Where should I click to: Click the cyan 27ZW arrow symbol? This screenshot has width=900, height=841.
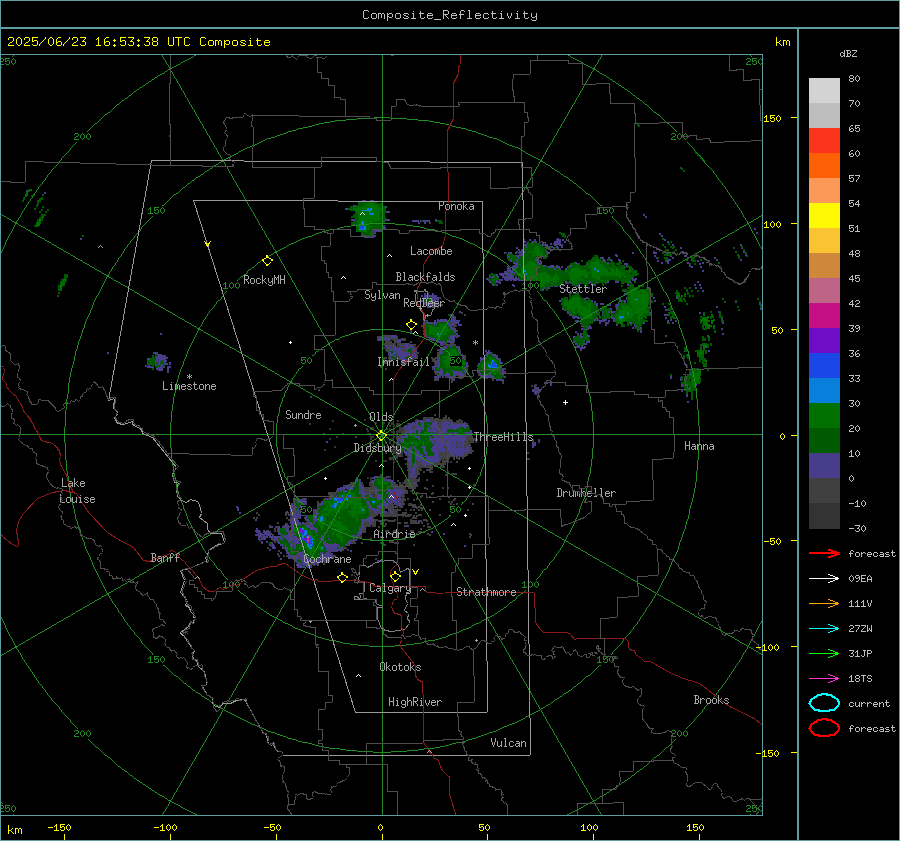[x=824, y=629]
